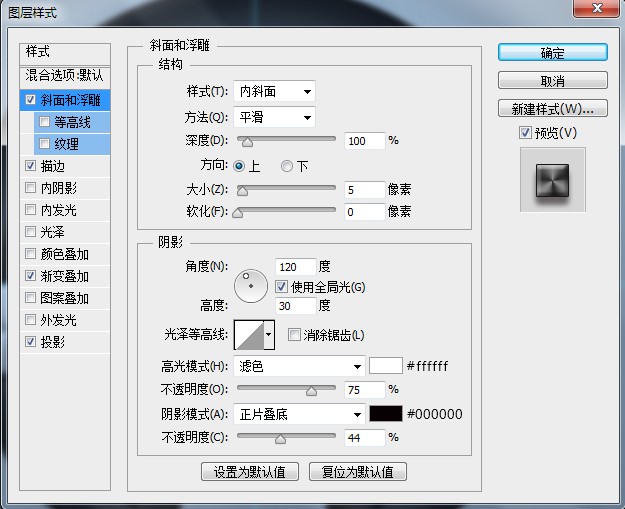This screenshot has height=509, width=625.
Task: Uncheck the 斜面和浮雕 checkbox
Action: (31, 99)
